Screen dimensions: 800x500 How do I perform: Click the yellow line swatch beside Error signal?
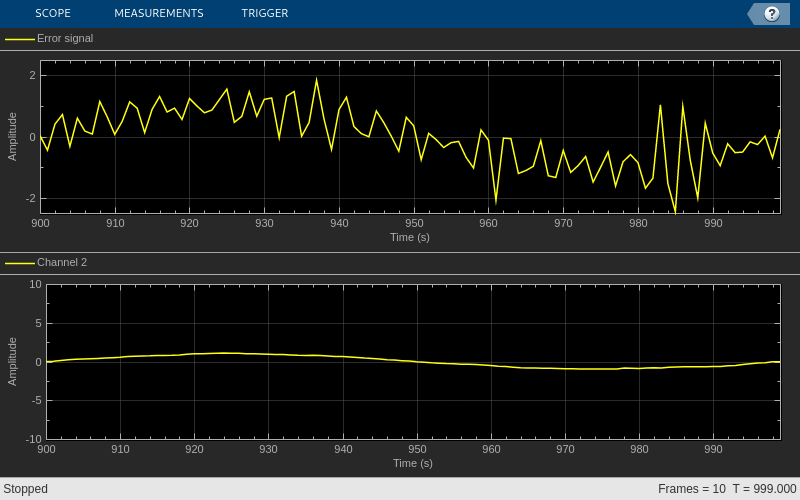pos(20,39)
